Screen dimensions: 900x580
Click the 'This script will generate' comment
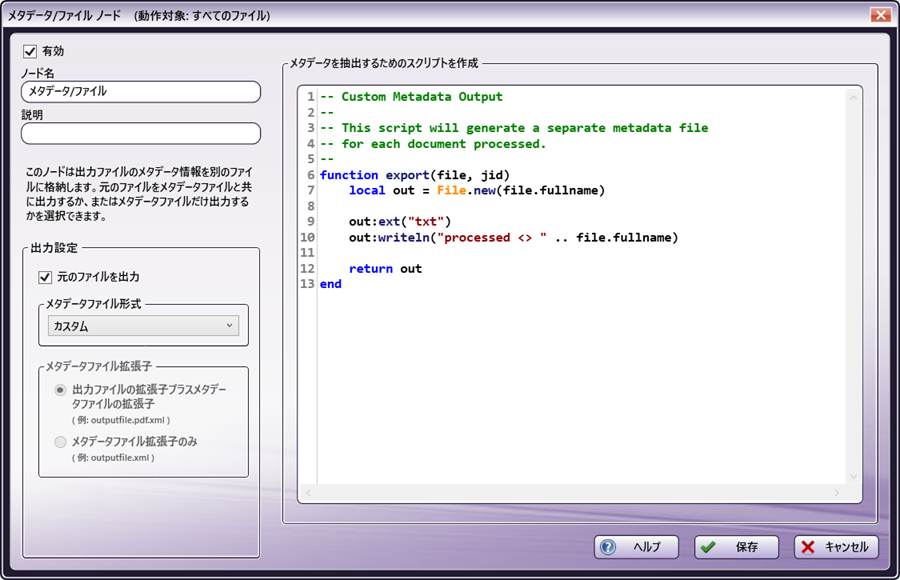coord(514,127)
